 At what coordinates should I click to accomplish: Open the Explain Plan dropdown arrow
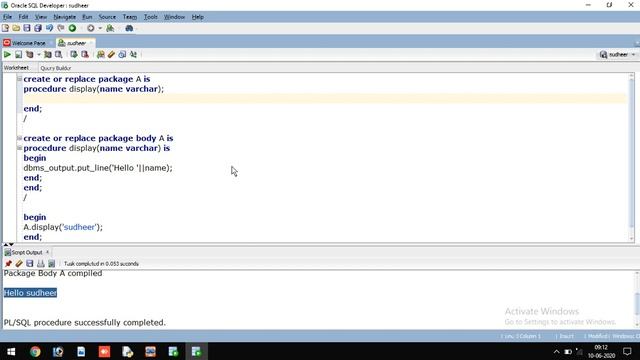39,54
